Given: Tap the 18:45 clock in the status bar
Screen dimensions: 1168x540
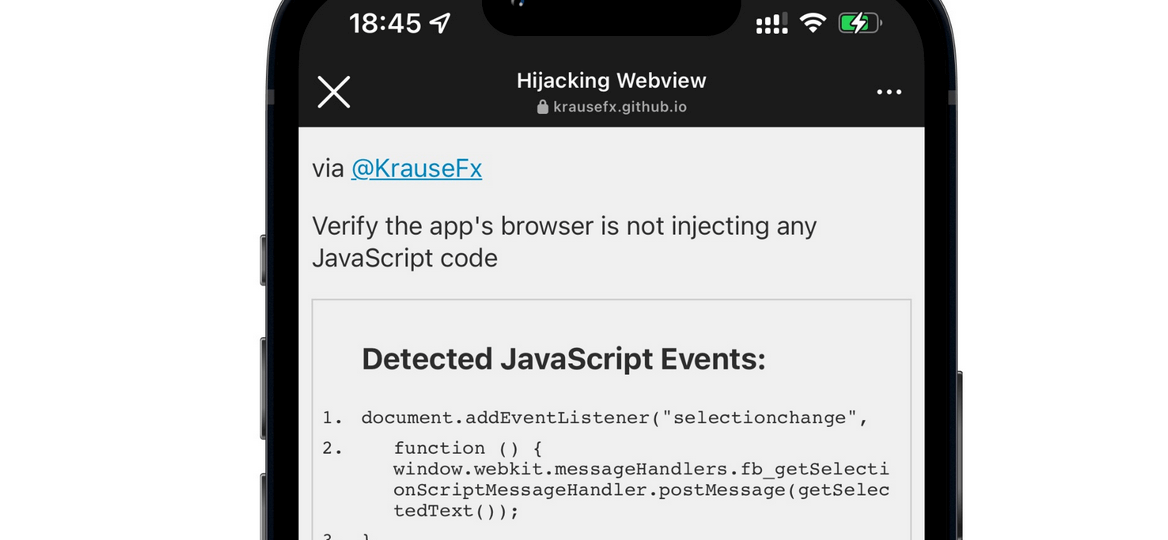Looking at the screenshot, I should pos(385,23).
